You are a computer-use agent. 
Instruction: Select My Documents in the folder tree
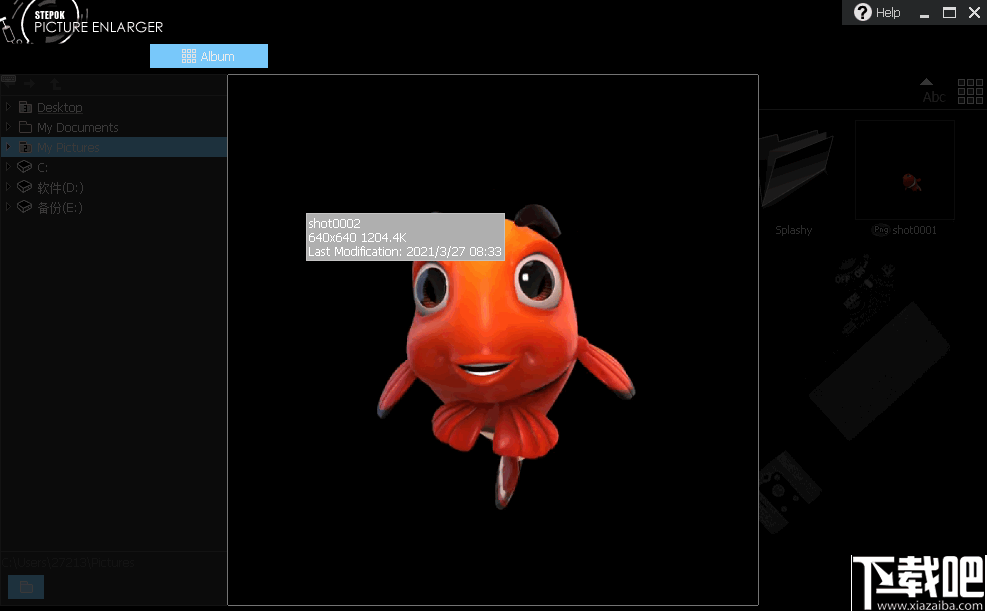click(77, 128)
